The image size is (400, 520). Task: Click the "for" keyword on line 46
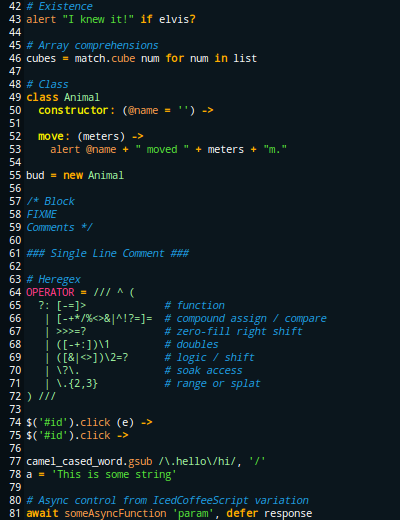pos(175,58)
